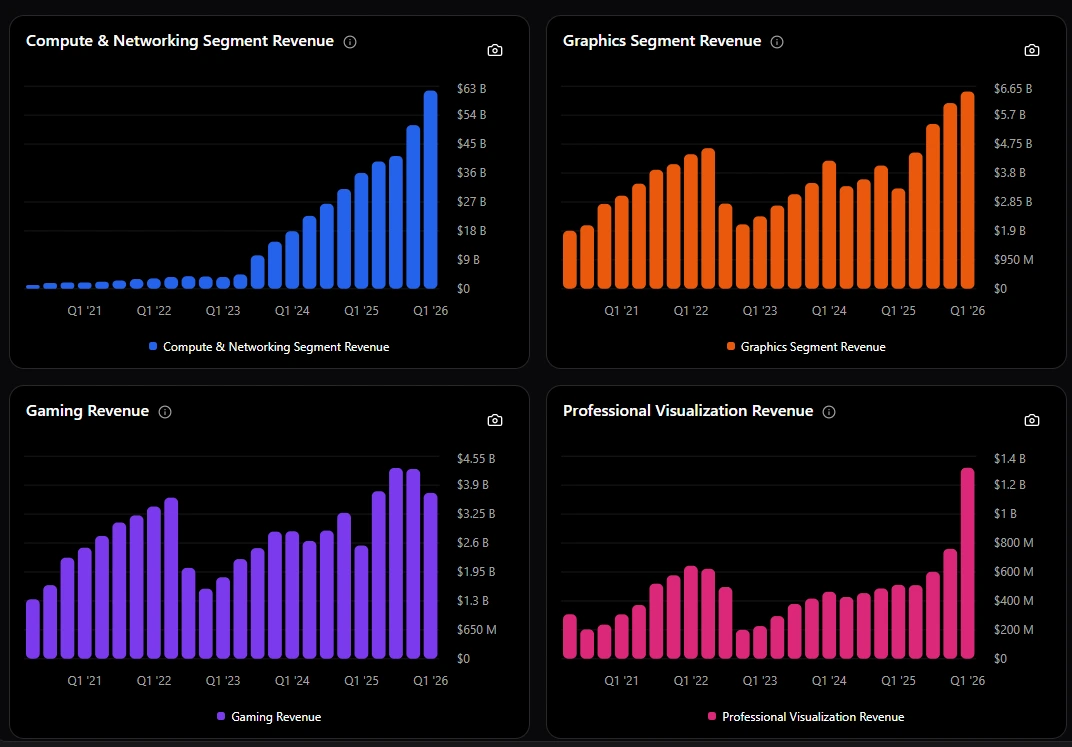Image resolution: width=1072 pixels, height=747 pixels.
Task: Click camera icon on Gaming Revenue chart
Action: coord(495,420)
